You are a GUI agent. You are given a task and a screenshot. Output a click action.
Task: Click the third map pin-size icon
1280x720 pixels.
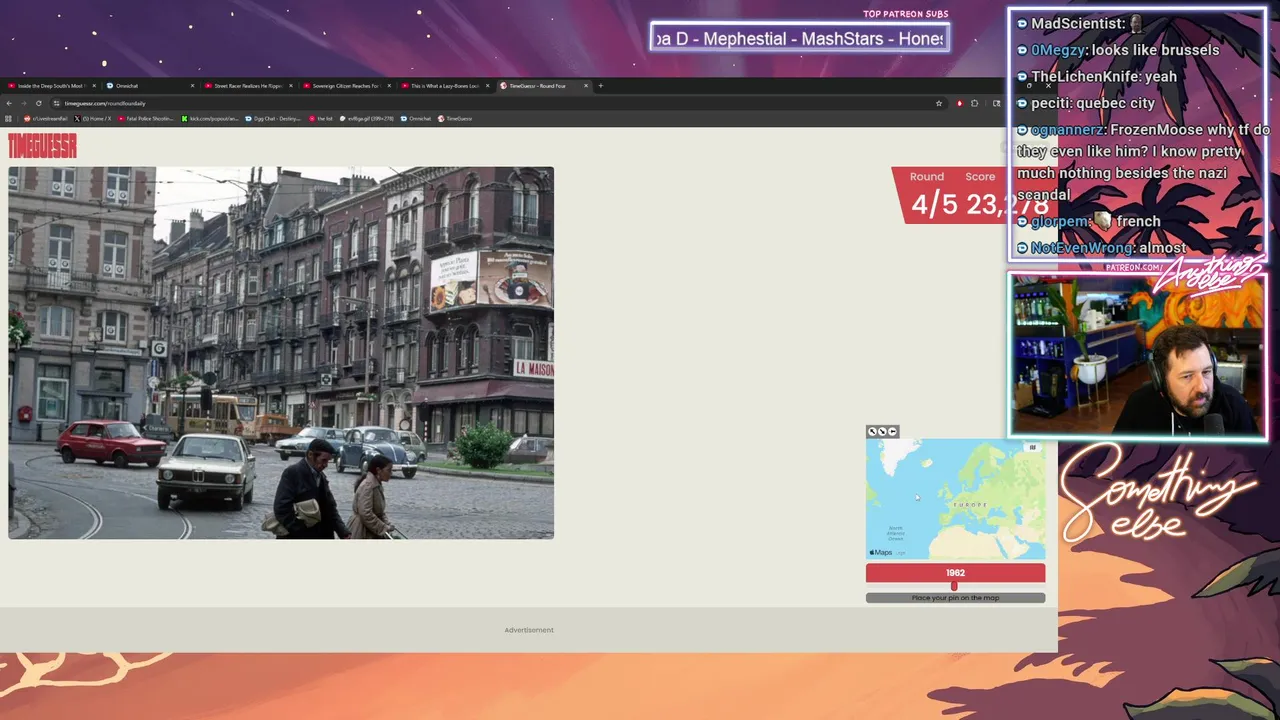coord(892,432)
